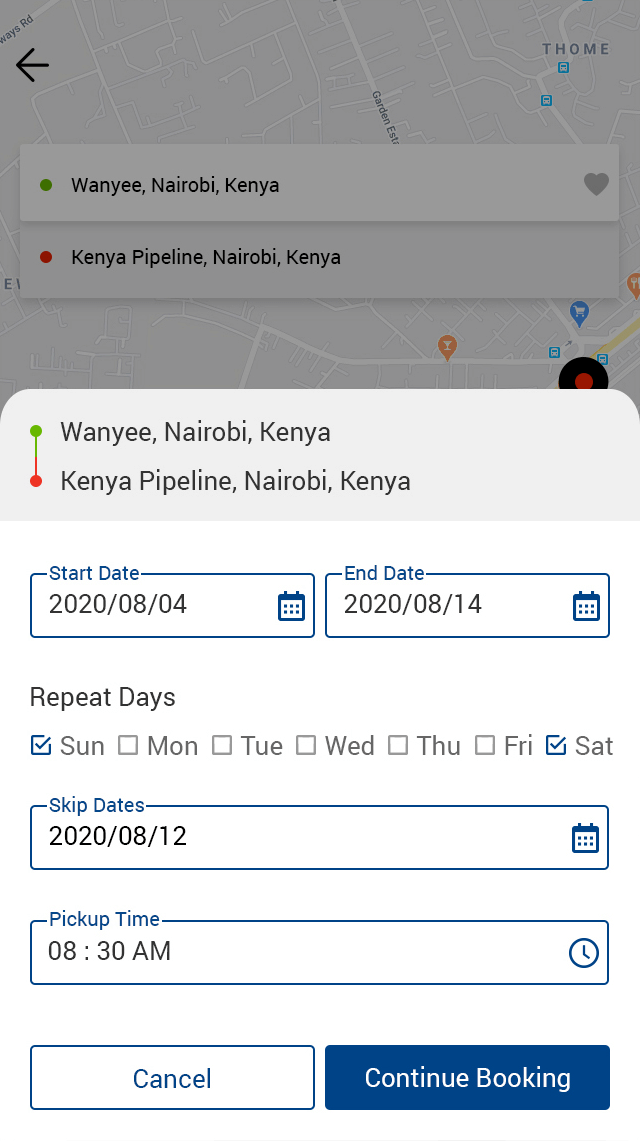Viewport: 640px width, 1141px height.
Task: Tap the Pickup Time clock icon
Action: [x=584, y=953]
